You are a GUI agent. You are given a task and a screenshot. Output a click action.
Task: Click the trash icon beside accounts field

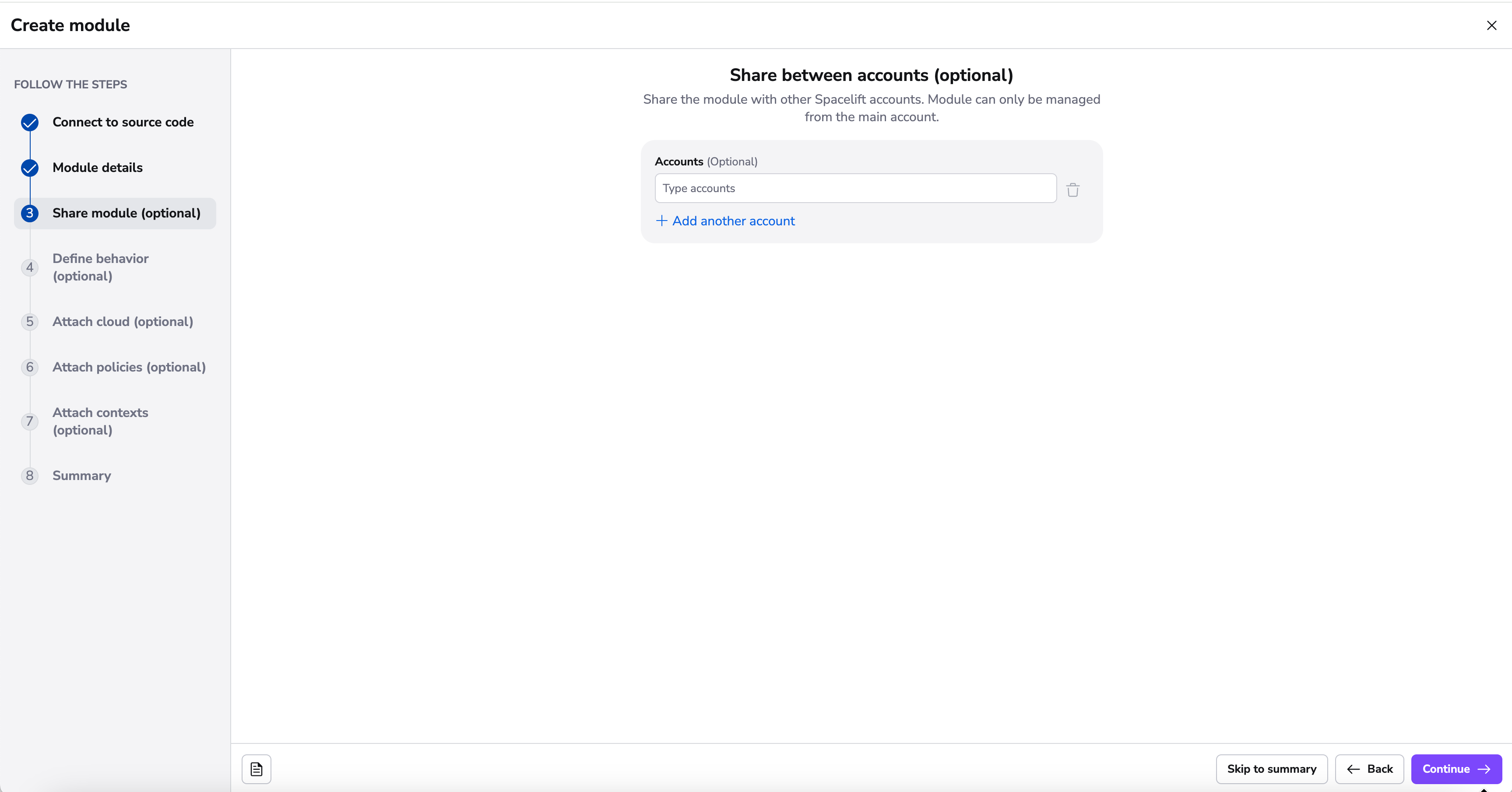click(1072, 189)
